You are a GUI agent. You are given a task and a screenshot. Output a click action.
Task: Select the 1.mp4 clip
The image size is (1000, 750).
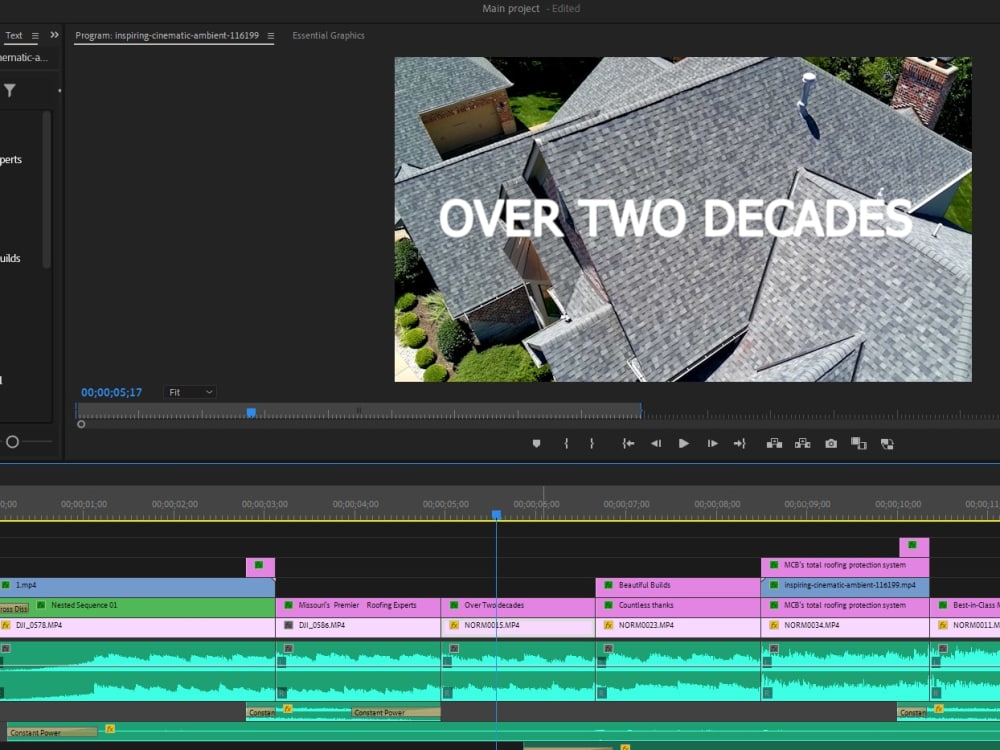(137, 585)
